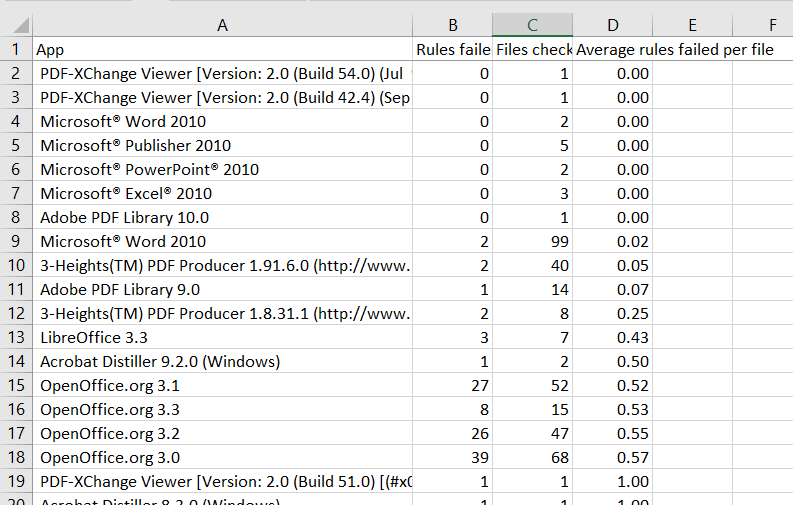This screenshot has height=505, width=793.
Task: Select PDF-XChange Viewer Build 42.4 cell
Action: tap(223, 97)
